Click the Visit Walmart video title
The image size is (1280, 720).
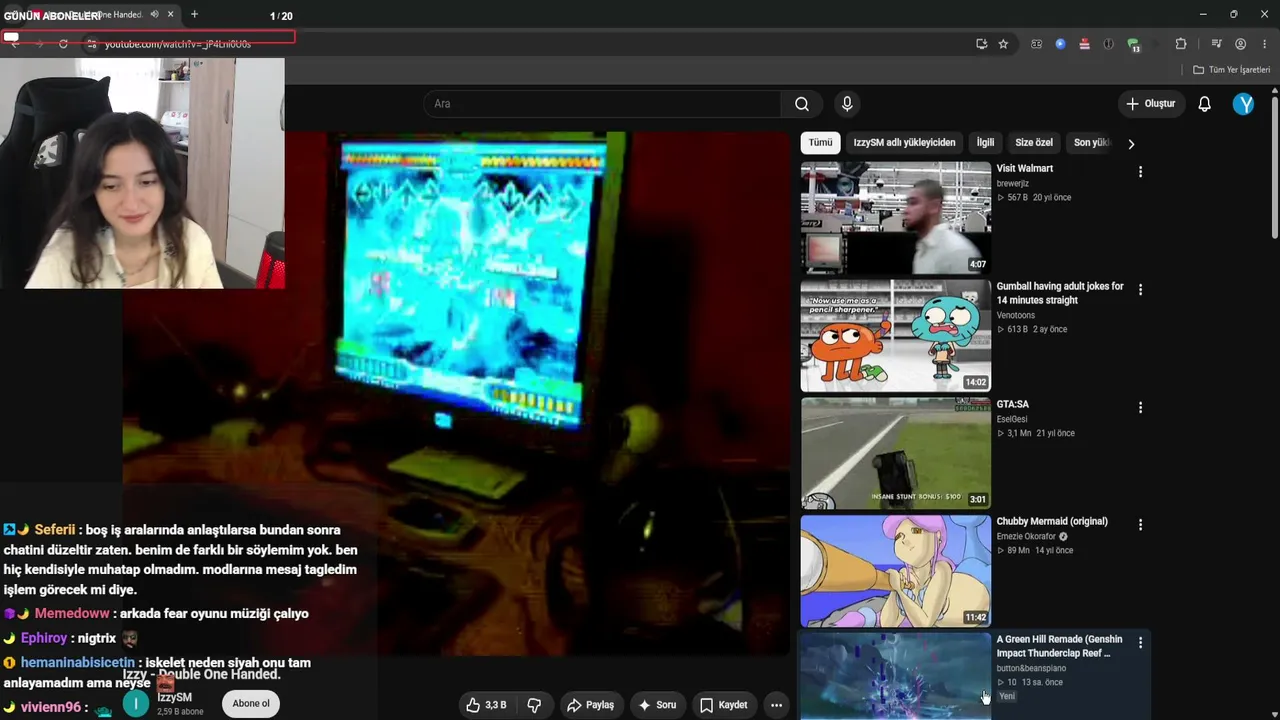pos(1025,169)
